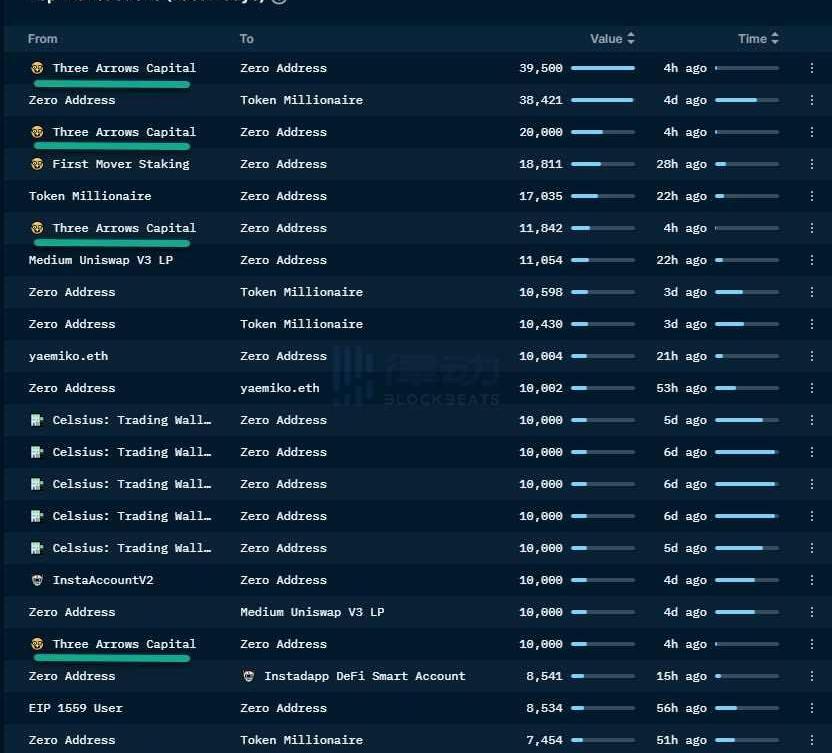This screenshot has height=753, width=832.
Task: Sort using the Value column arrows
Action: click(631, 39)
